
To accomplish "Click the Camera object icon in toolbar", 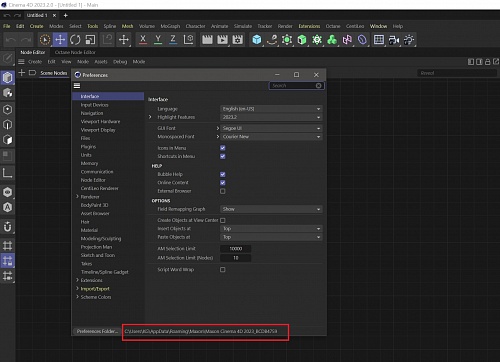I will pos(394,40).
